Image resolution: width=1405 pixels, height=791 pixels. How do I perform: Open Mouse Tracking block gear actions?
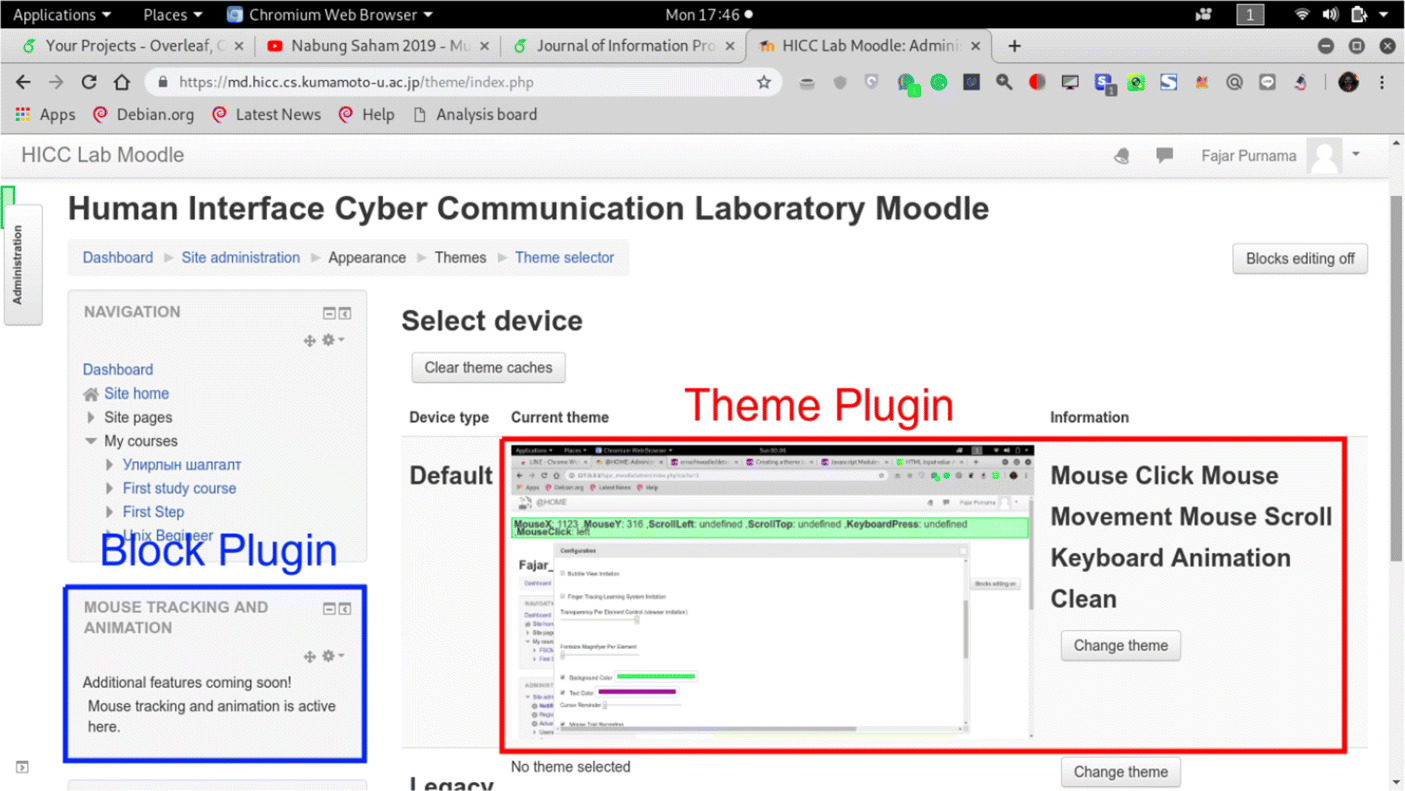332,657
